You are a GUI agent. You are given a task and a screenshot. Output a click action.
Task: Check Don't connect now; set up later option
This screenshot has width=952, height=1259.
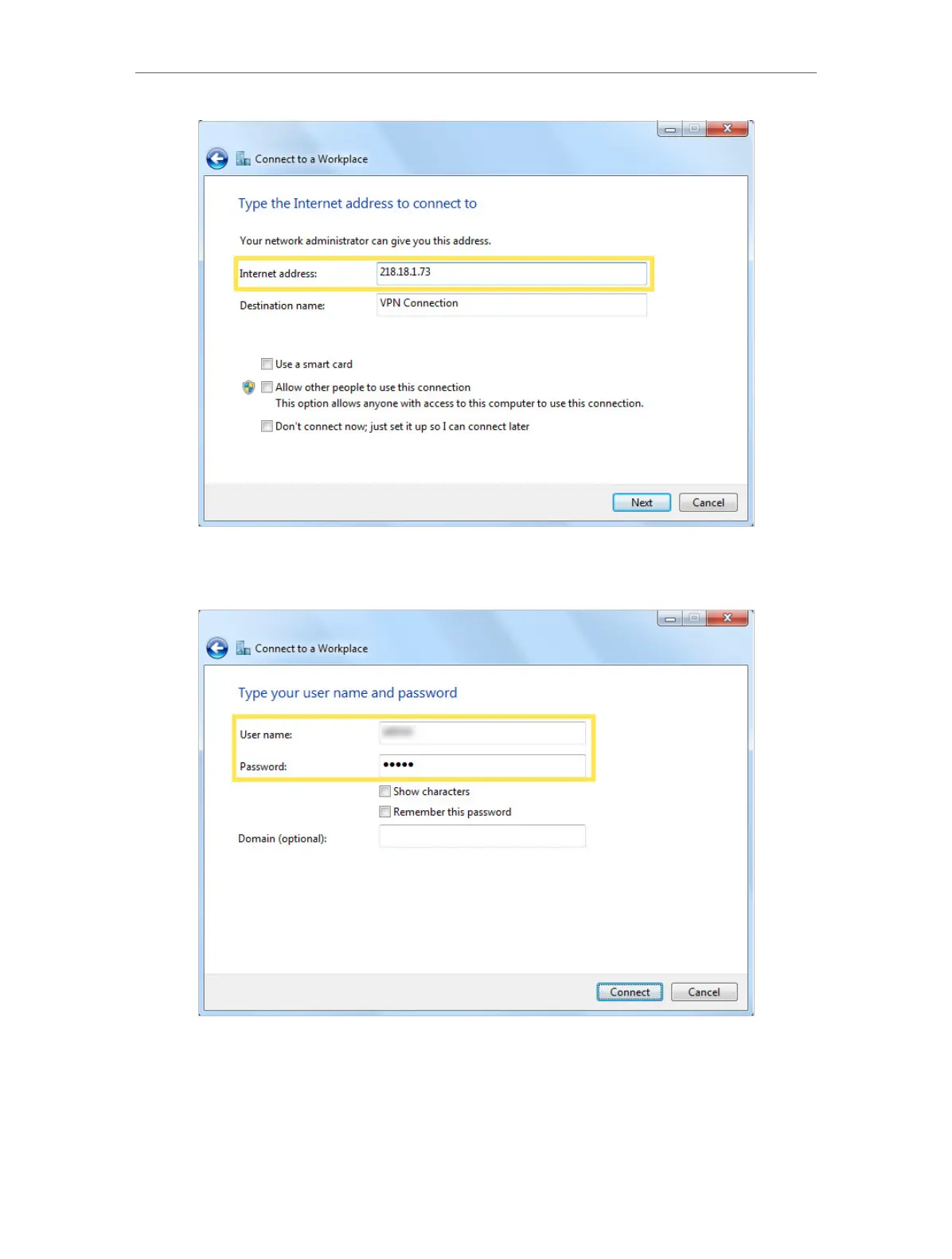[267, 426]
